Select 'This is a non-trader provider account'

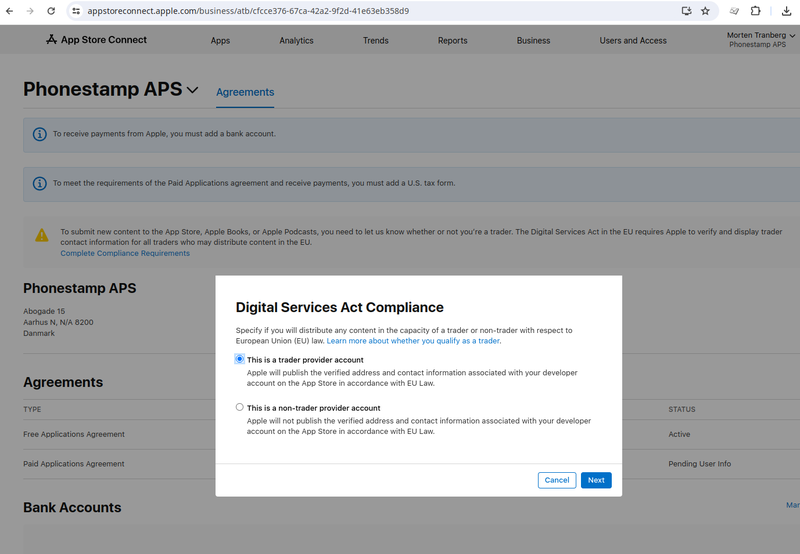pos(240,407)
